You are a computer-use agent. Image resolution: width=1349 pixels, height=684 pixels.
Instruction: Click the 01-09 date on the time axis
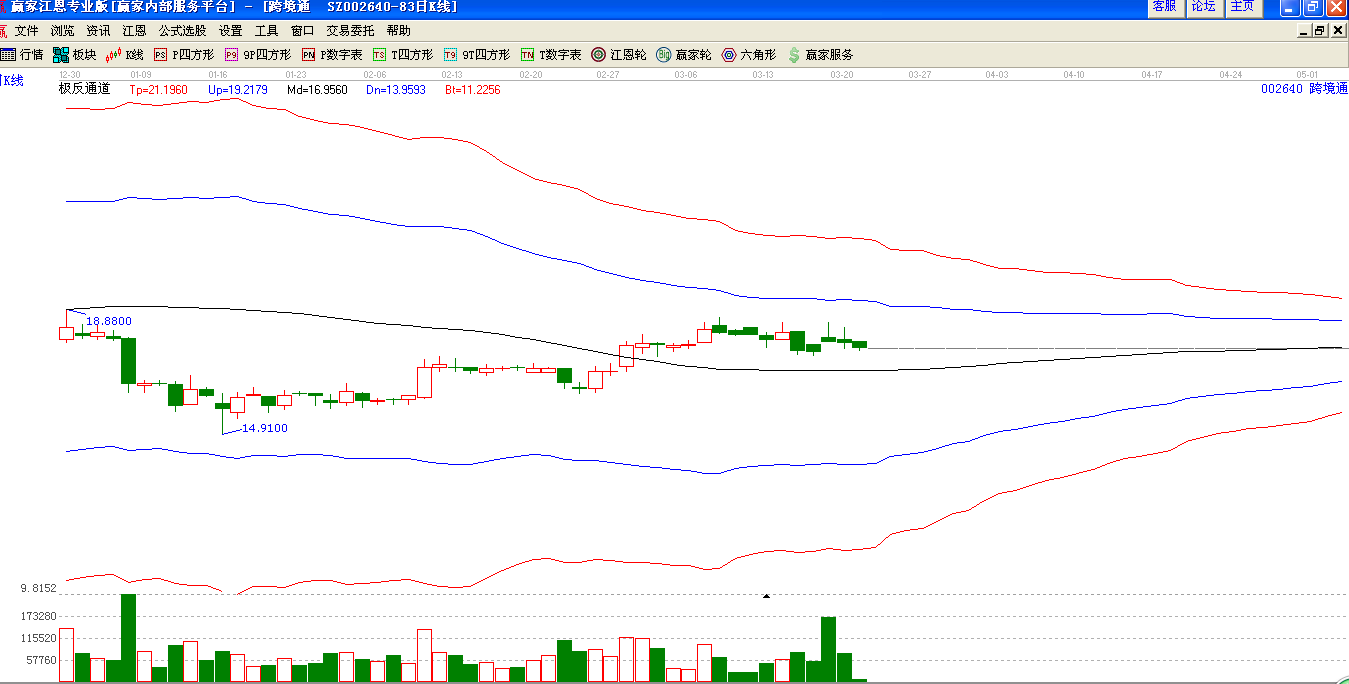[x=141, y=75]
